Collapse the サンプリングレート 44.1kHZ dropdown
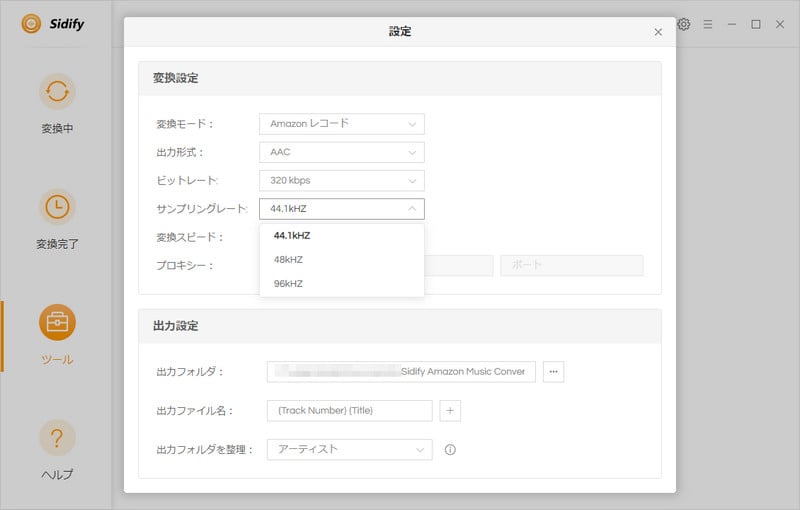This screenshot has width=800, height=510. point(342,209)
